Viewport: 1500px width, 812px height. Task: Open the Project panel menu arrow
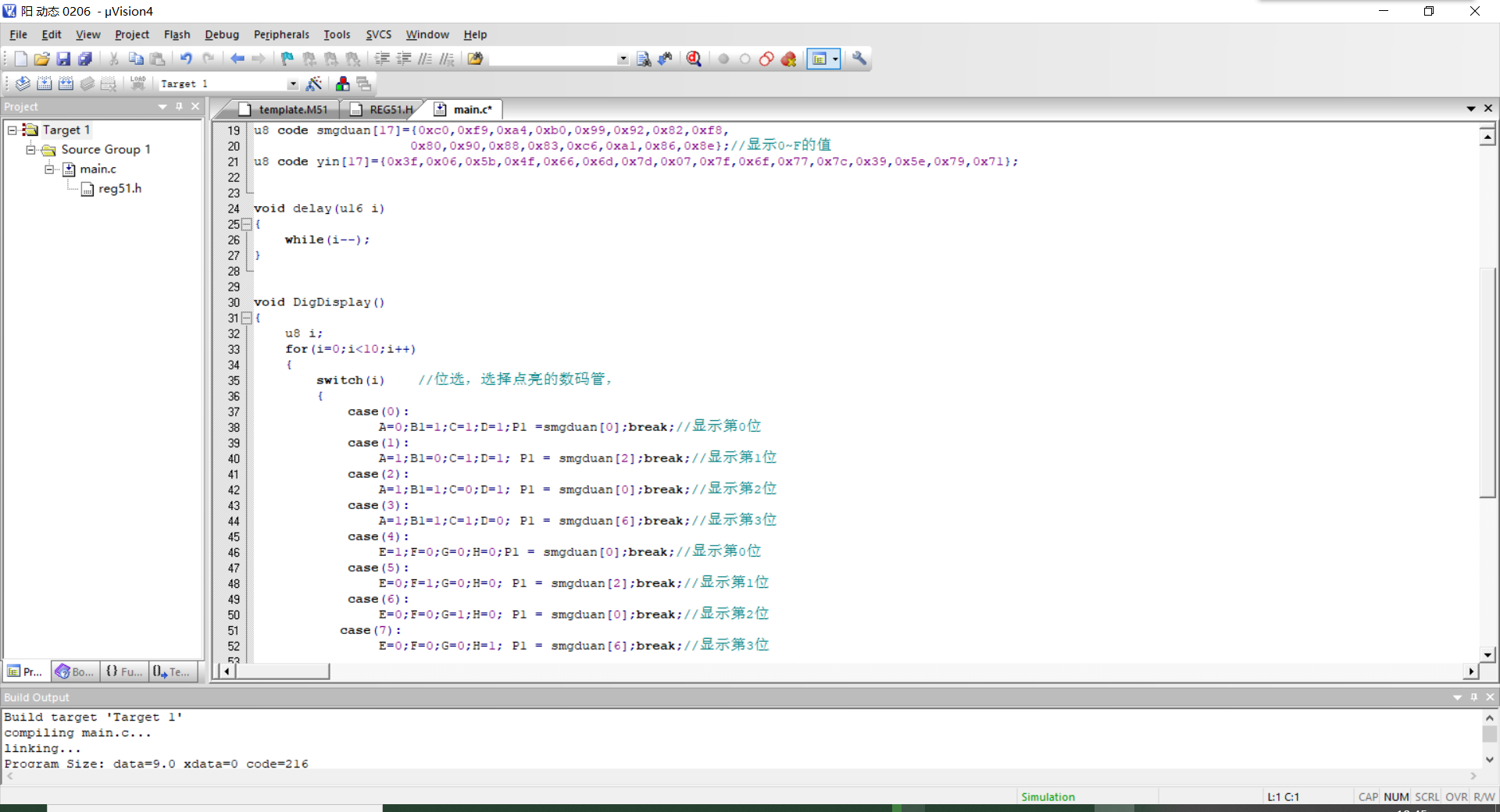pos(162,107)
